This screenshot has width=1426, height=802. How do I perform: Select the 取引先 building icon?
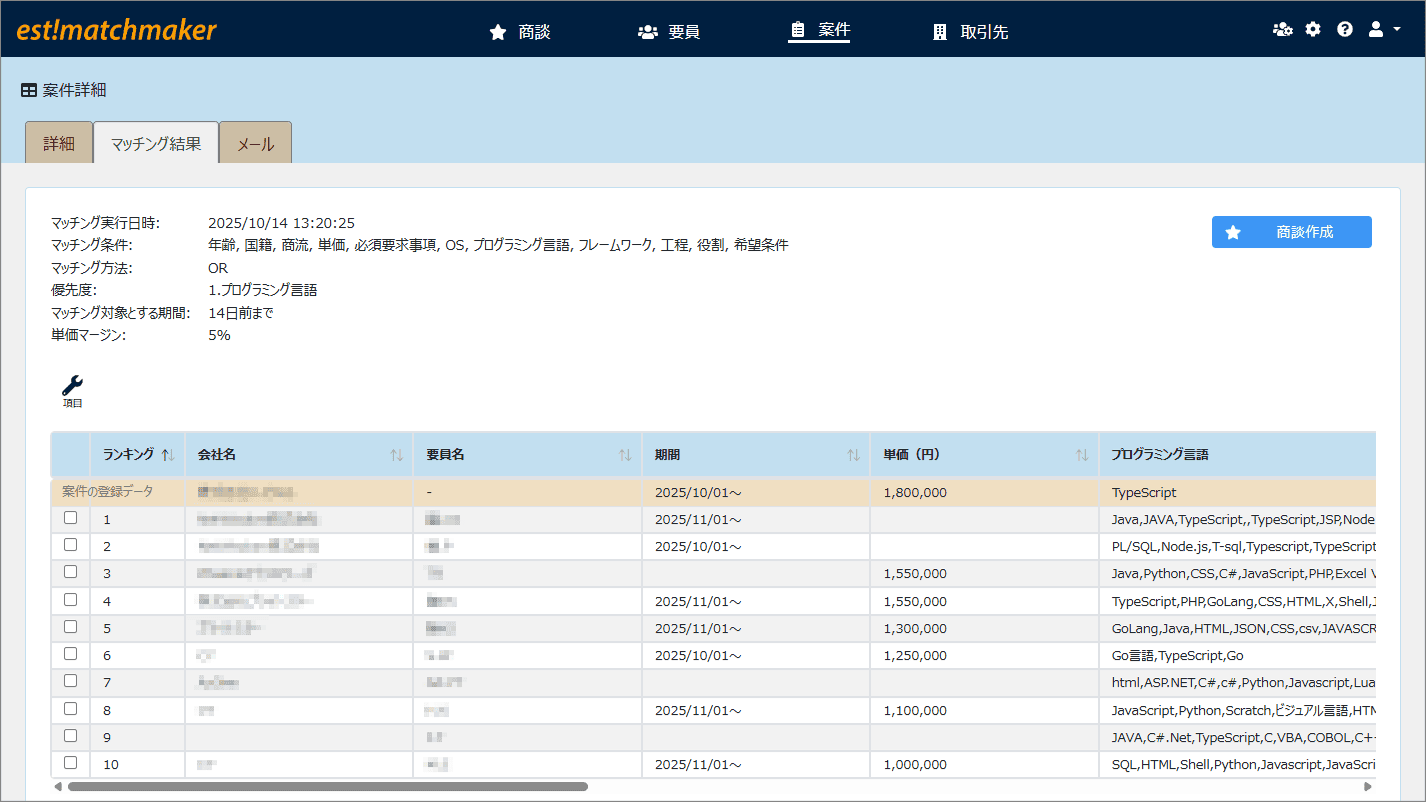[x=939, y=31]
